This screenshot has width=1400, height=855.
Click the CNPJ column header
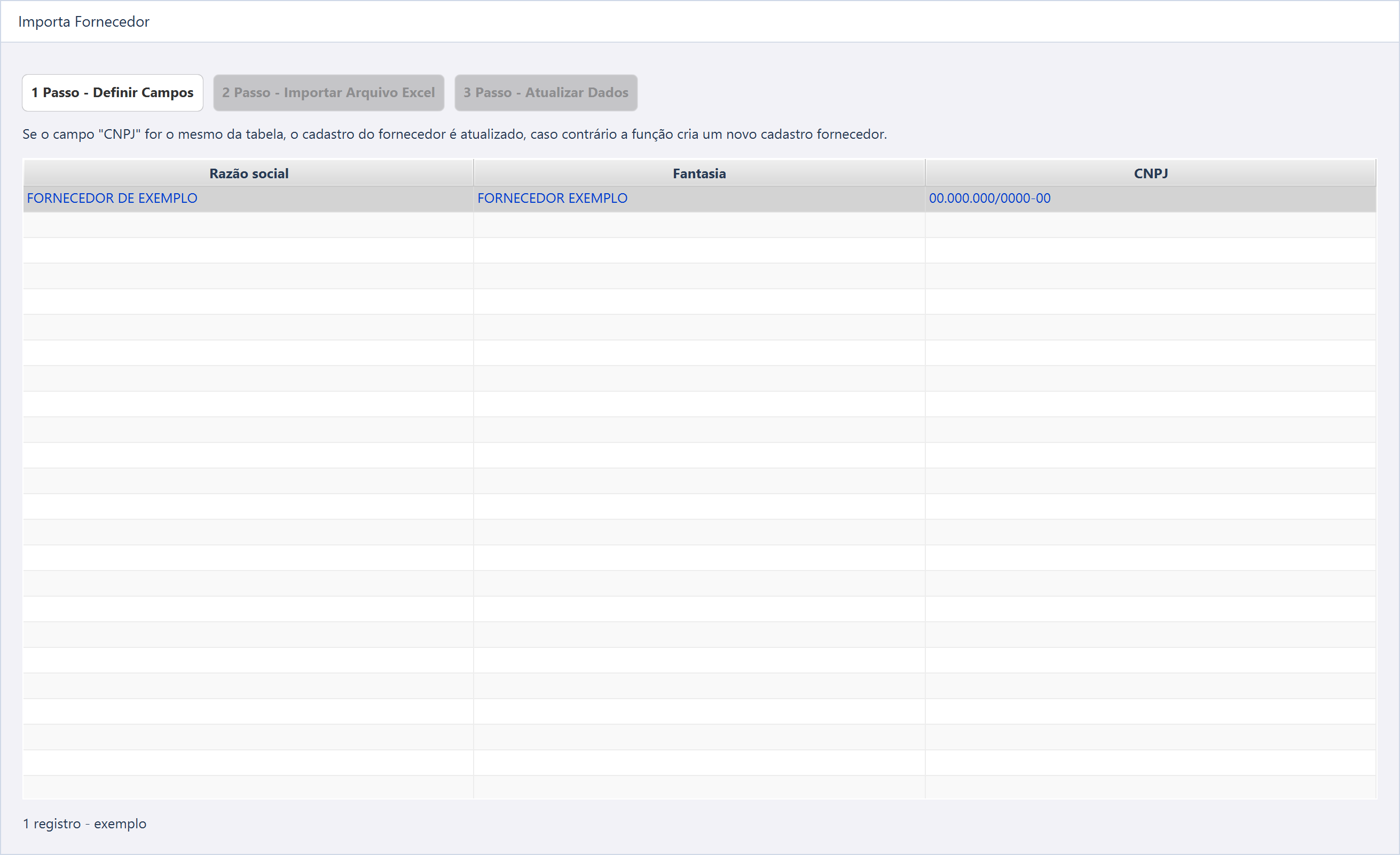1151,173
